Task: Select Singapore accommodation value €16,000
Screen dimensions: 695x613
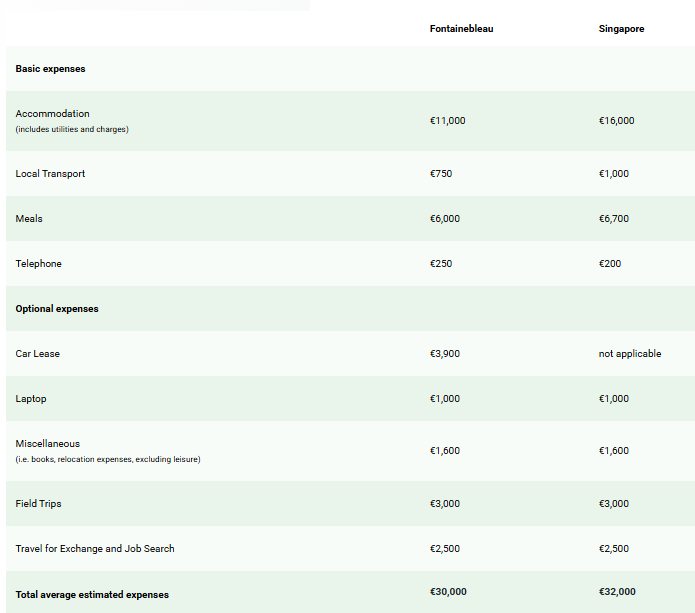Action: tap(617, 121)
